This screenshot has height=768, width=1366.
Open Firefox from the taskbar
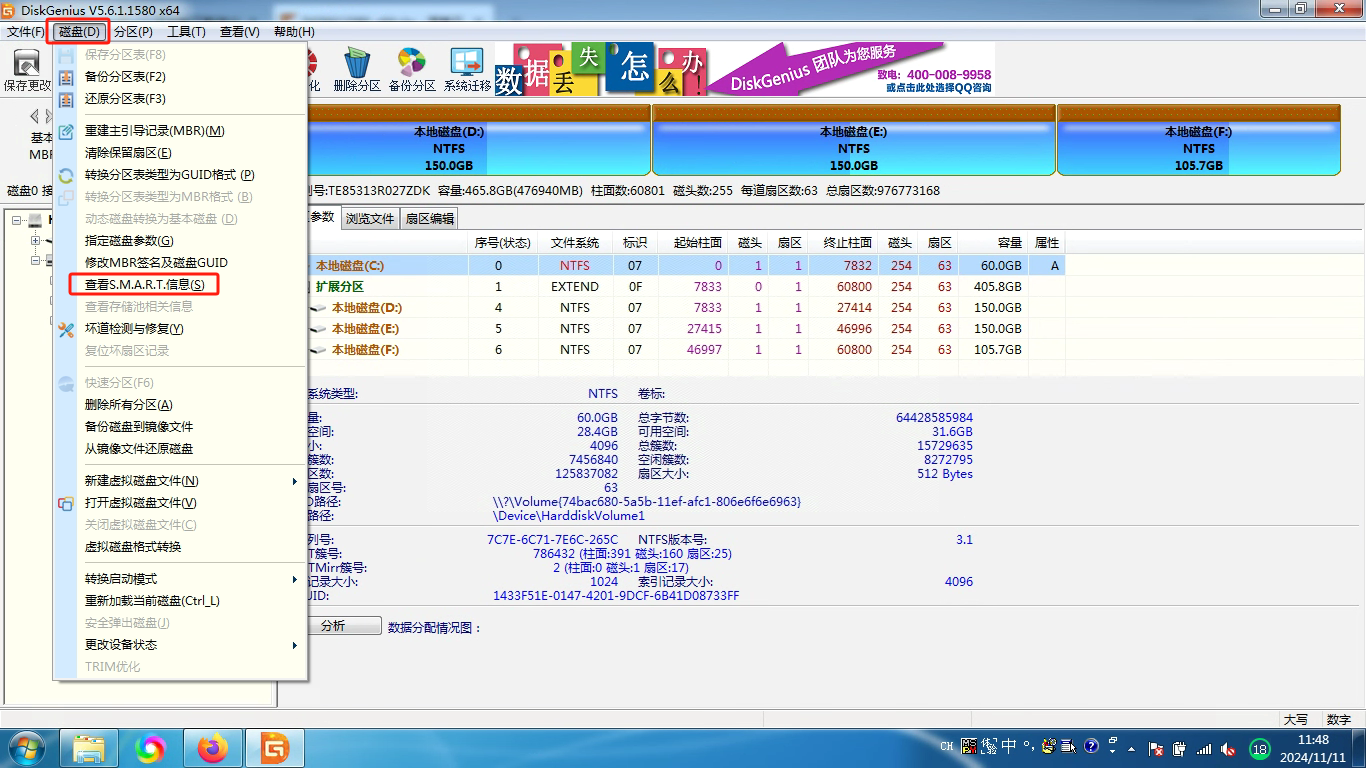[212, 747]
